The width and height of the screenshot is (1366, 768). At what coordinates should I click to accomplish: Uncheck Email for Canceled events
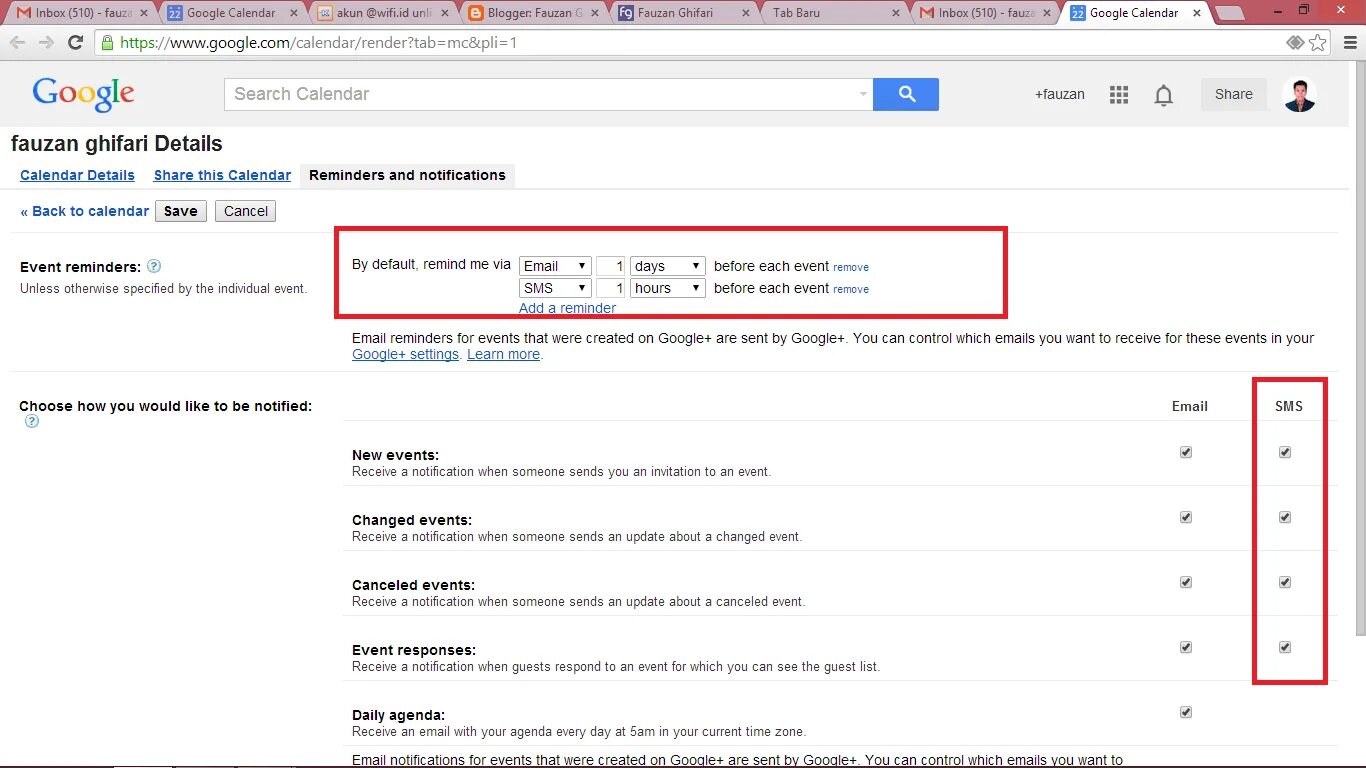tap(1186, 582)
